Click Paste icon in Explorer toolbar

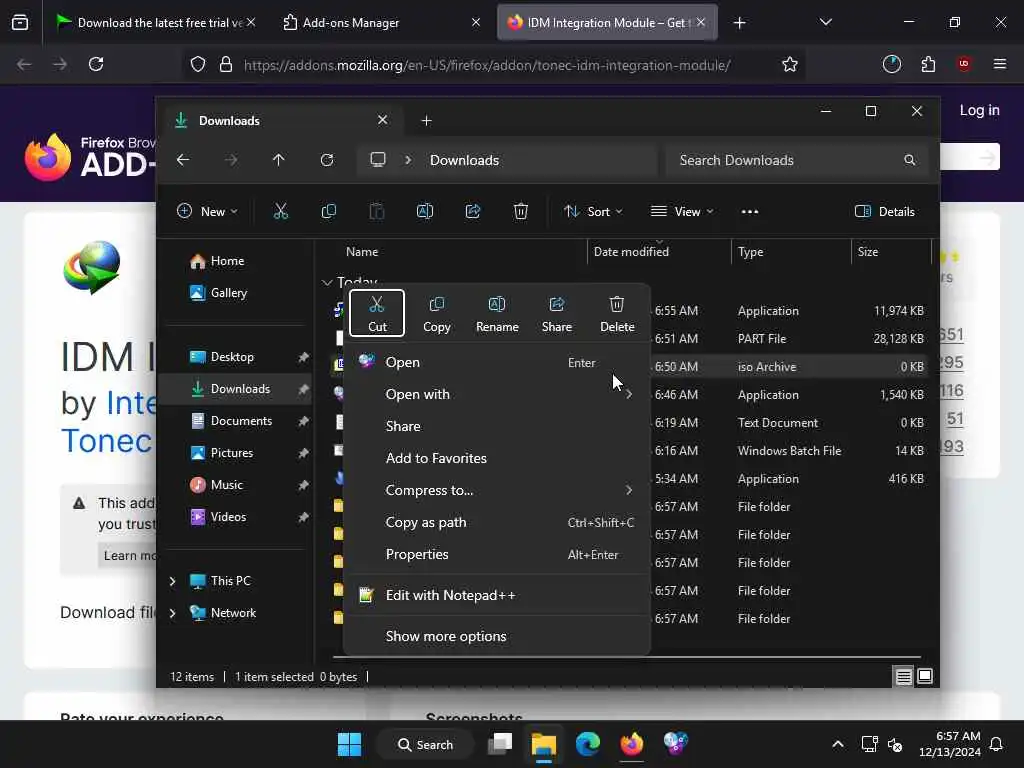(x=377, y=212)
